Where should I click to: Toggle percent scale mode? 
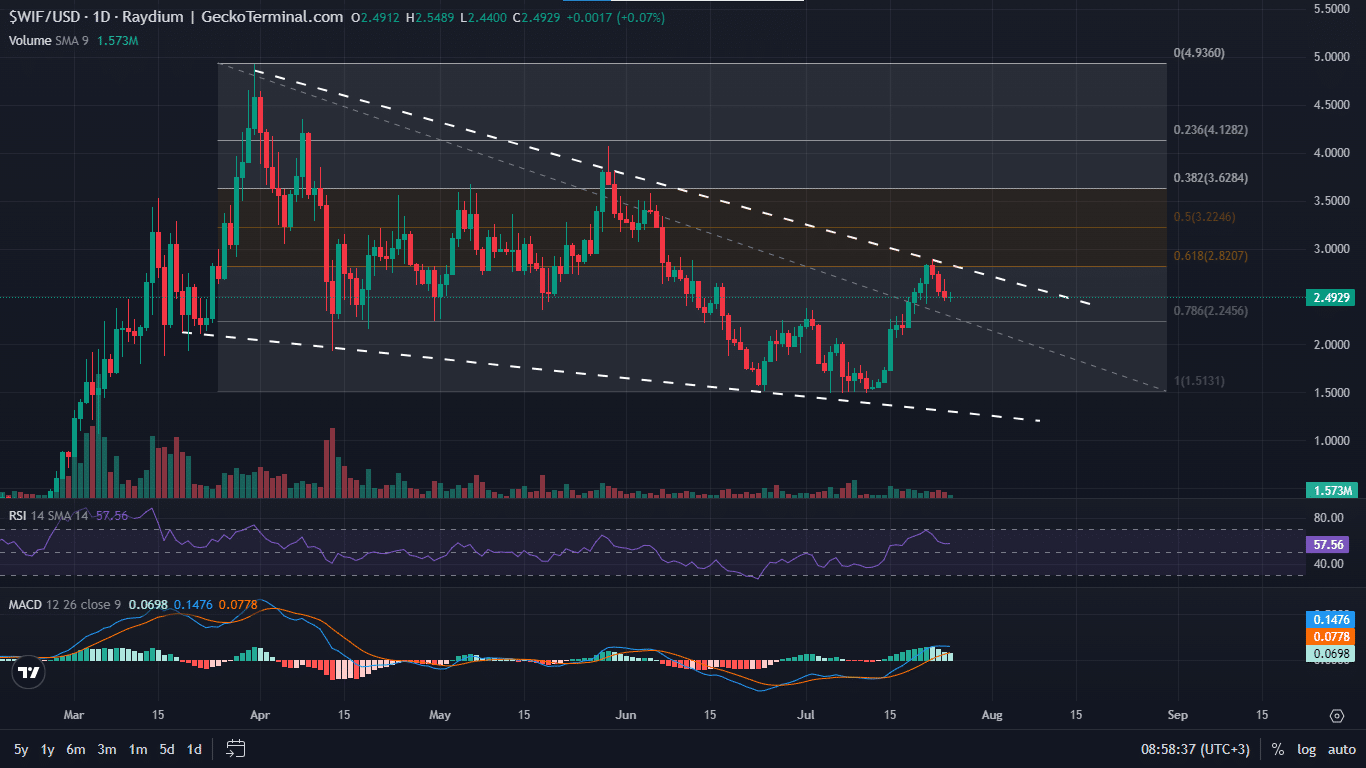point(1278,749)
